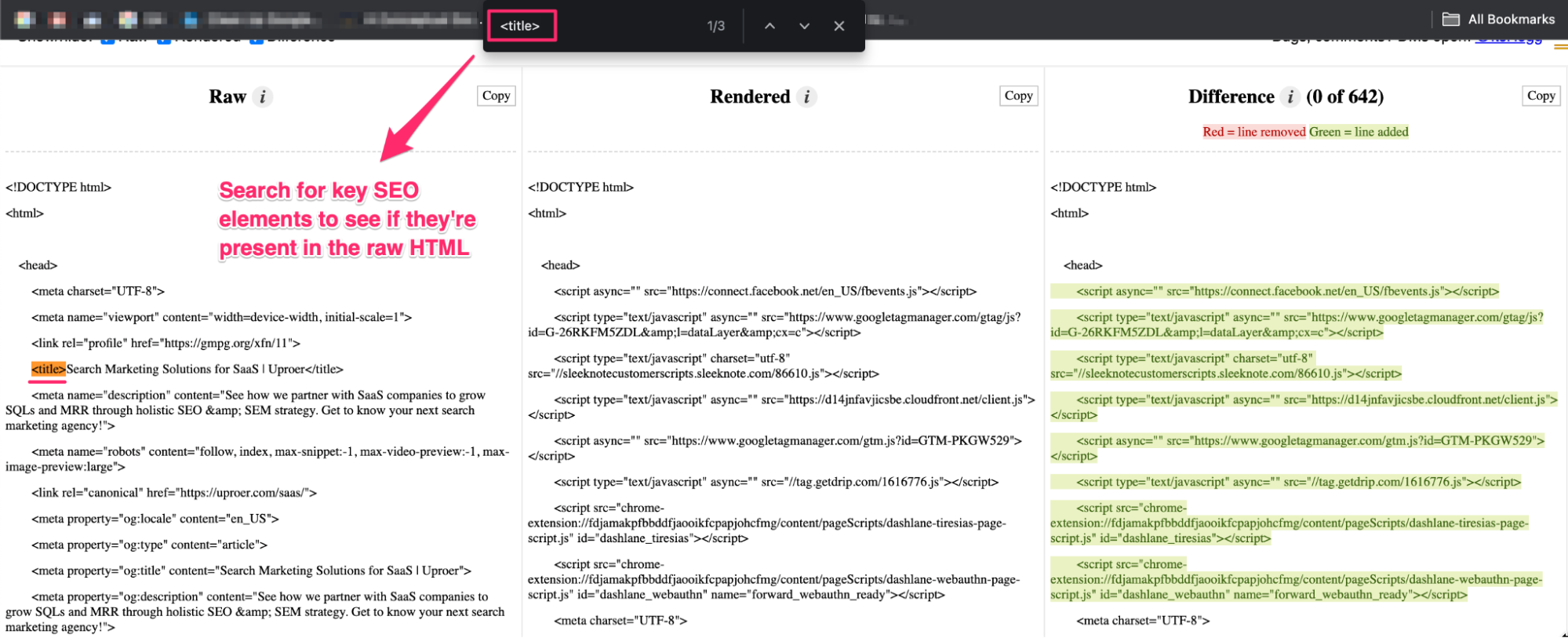1568x638 pixels.
Task: Copy the Raw HTML column
Action: 496,96
